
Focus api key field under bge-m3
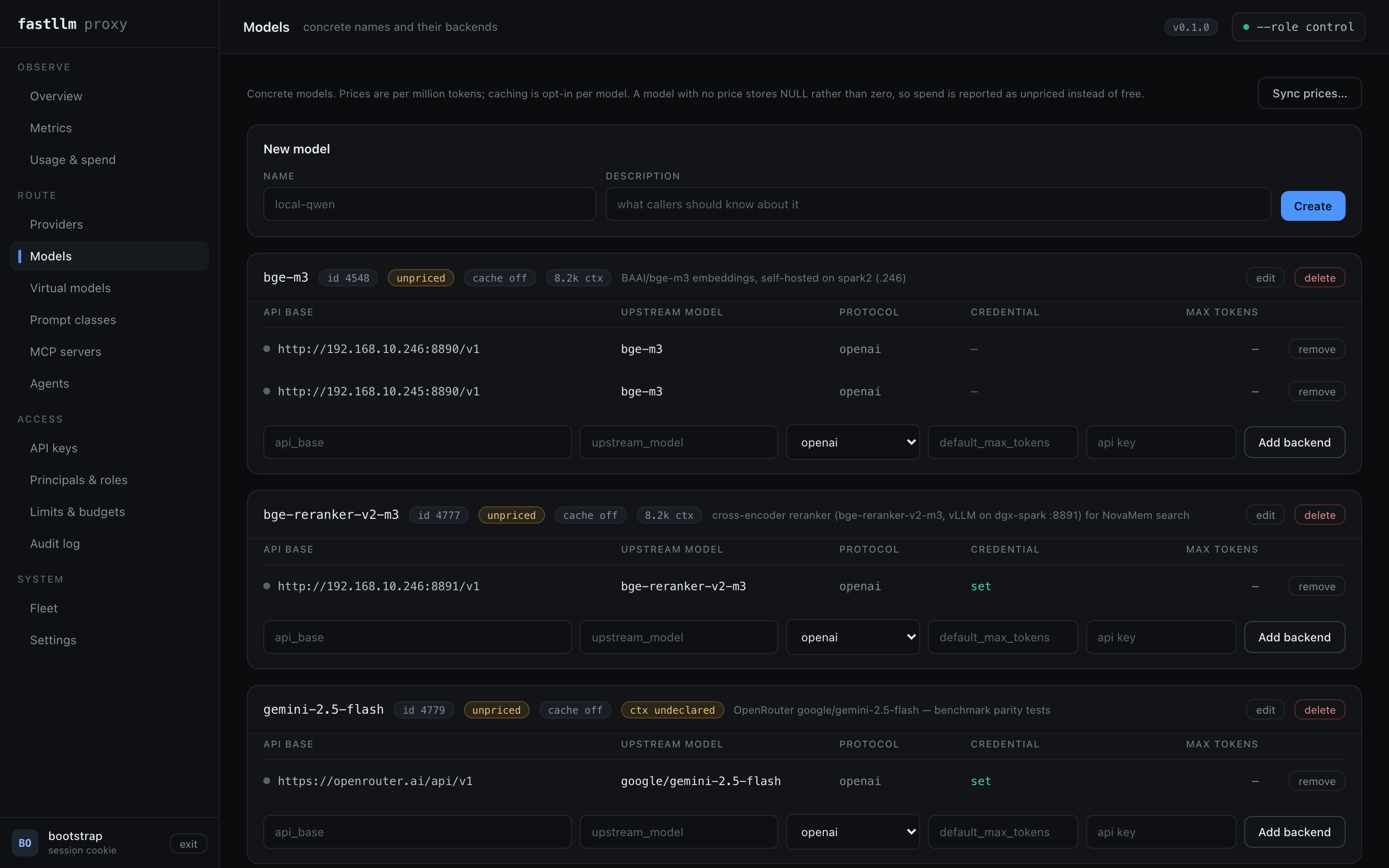[1160, 443]
